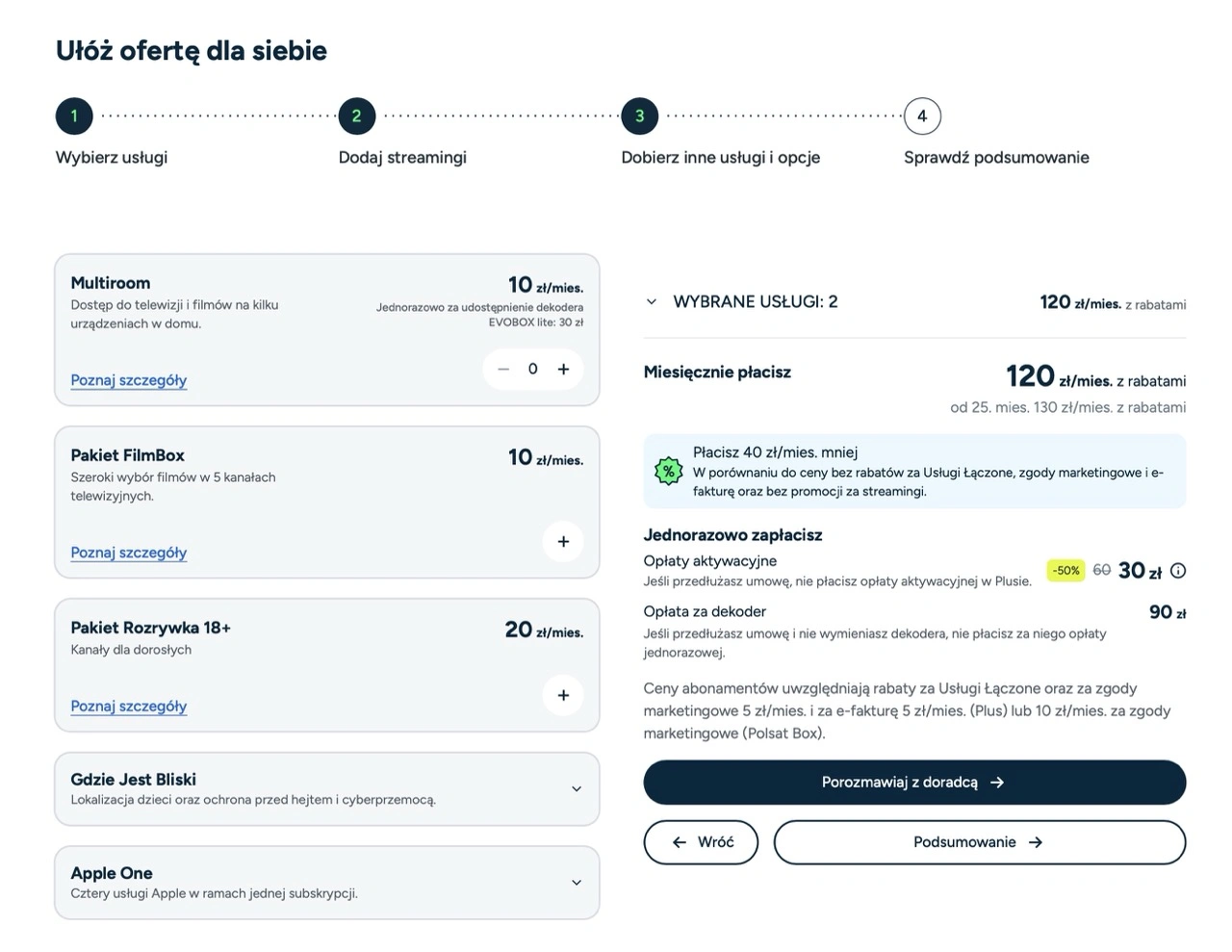Open Poznaj szczegóły link for Pakiet FilmBox
1232x952 pixels.
point(129,553)
